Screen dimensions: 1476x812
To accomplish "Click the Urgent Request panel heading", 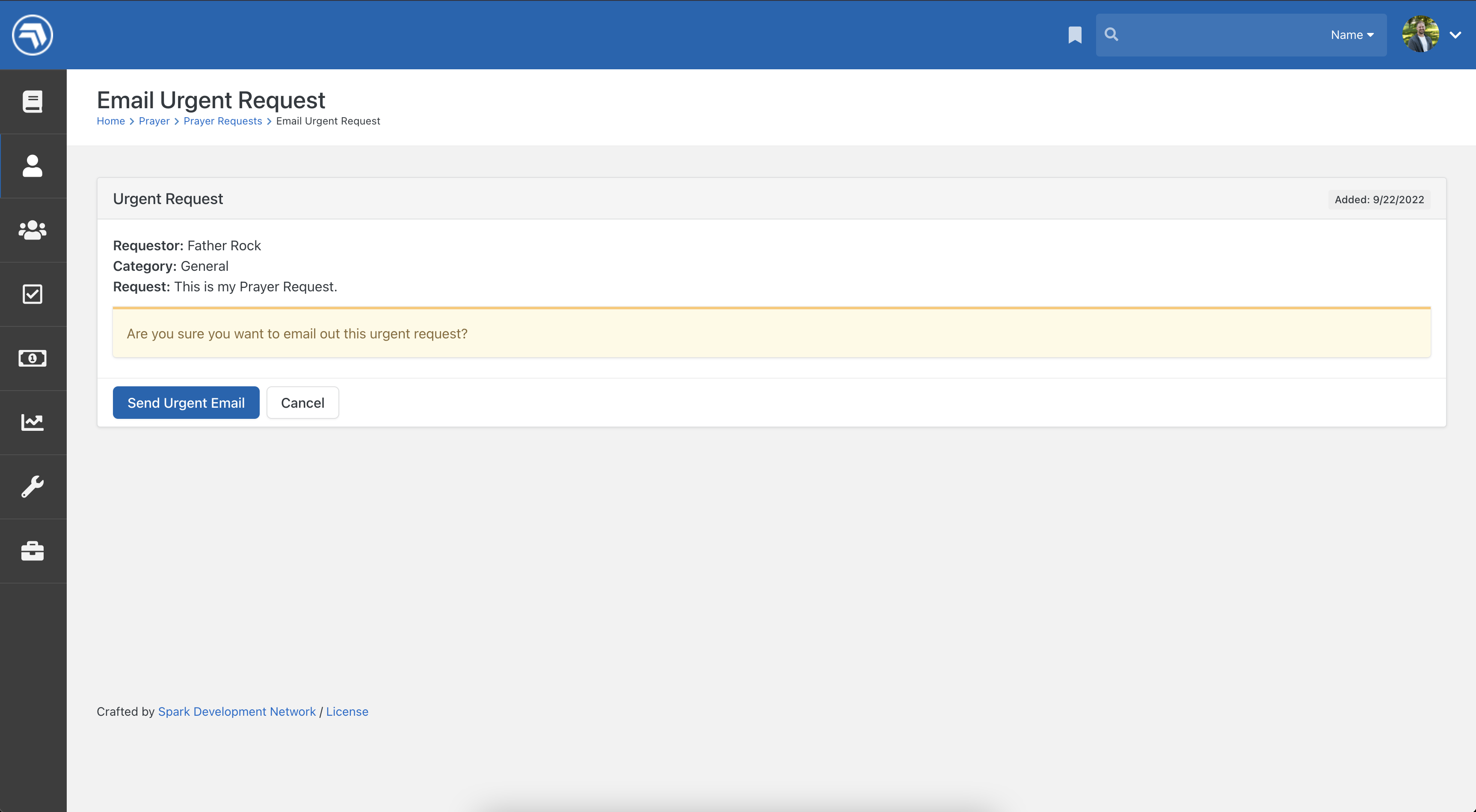I will (168, 198).
